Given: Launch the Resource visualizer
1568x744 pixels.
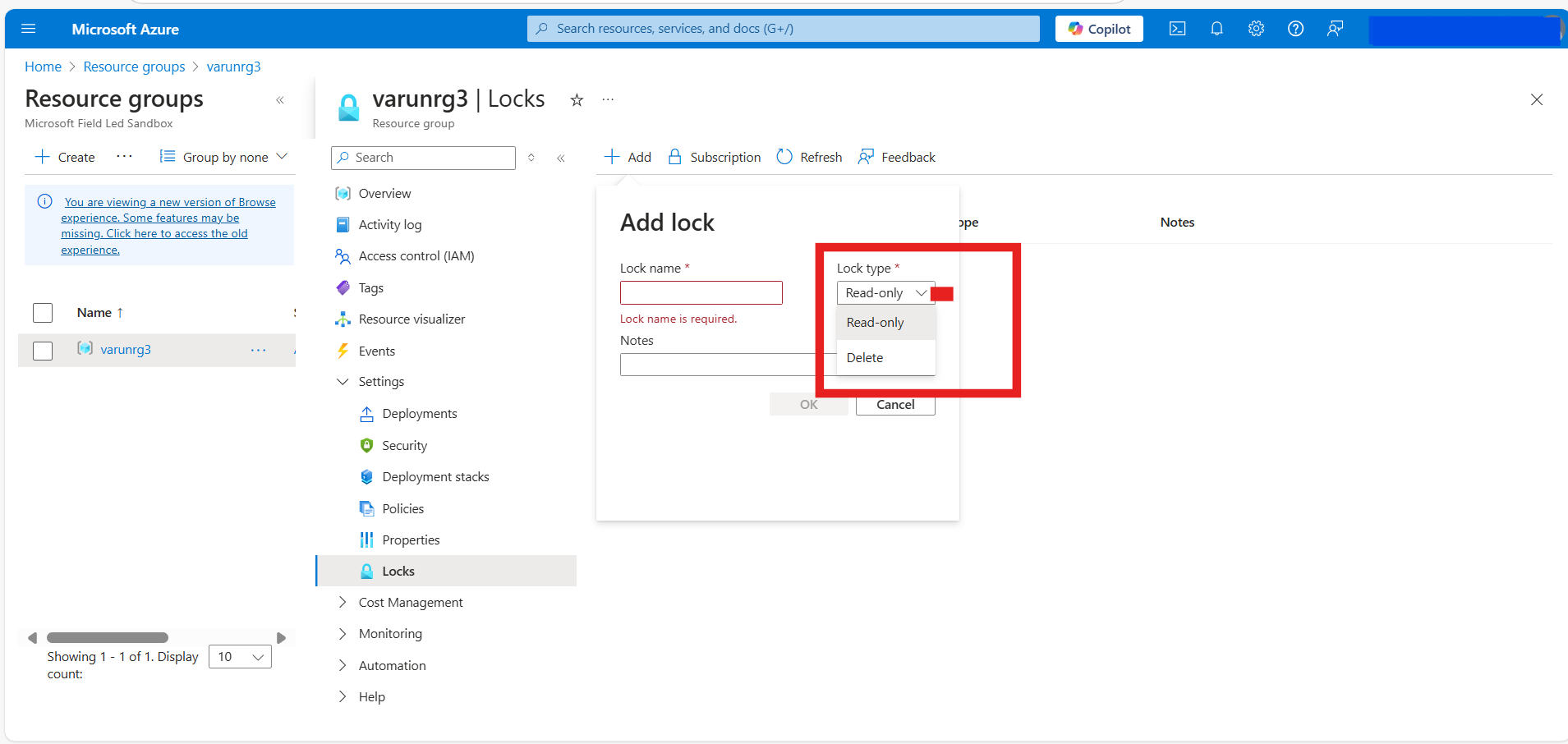Looking at the screenshot, I should [411, 319].
